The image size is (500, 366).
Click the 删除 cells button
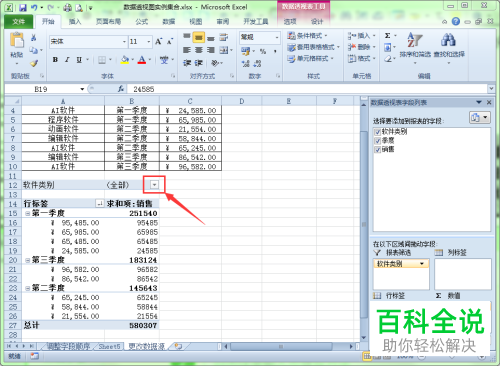click(x=362, y=47)
